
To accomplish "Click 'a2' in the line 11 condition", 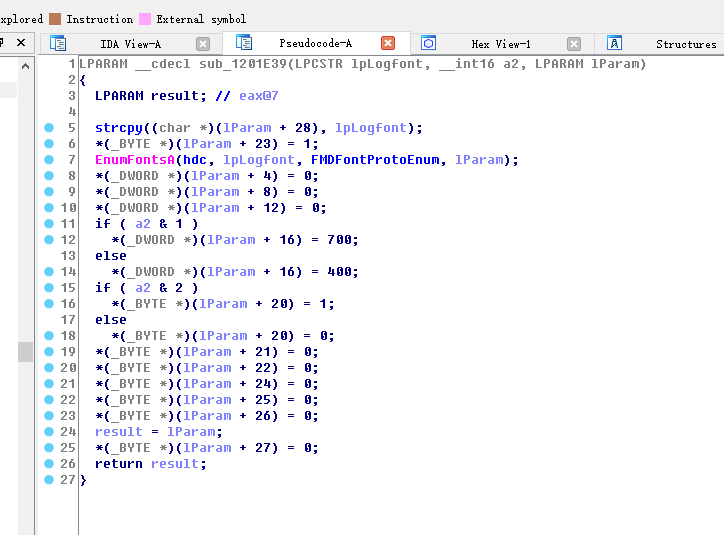I will 143,224.
